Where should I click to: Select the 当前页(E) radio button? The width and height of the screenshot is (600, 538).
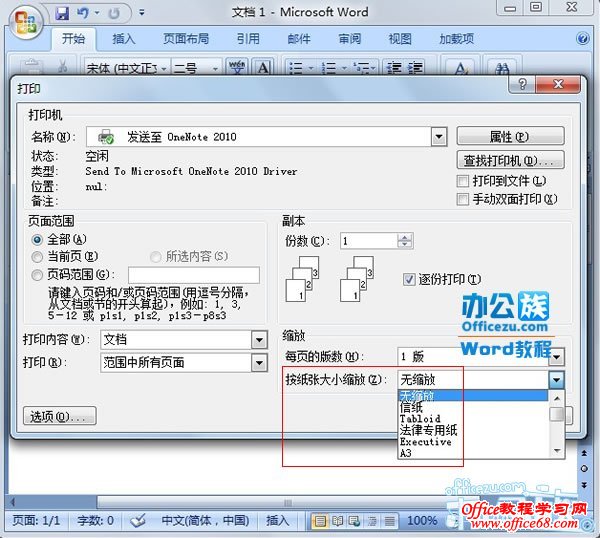coord(37,257)
